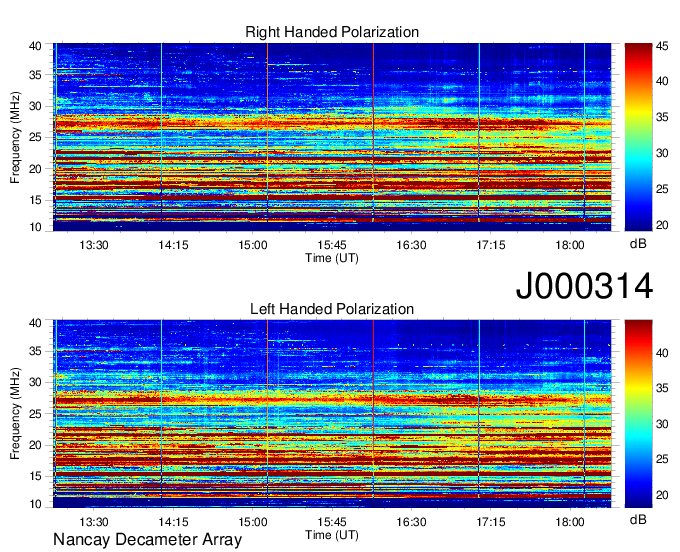Click the Right Handed Polarization spectrogram image
Image resolution: width=680 pixels, height=552 pixels.
click(332, 137)
